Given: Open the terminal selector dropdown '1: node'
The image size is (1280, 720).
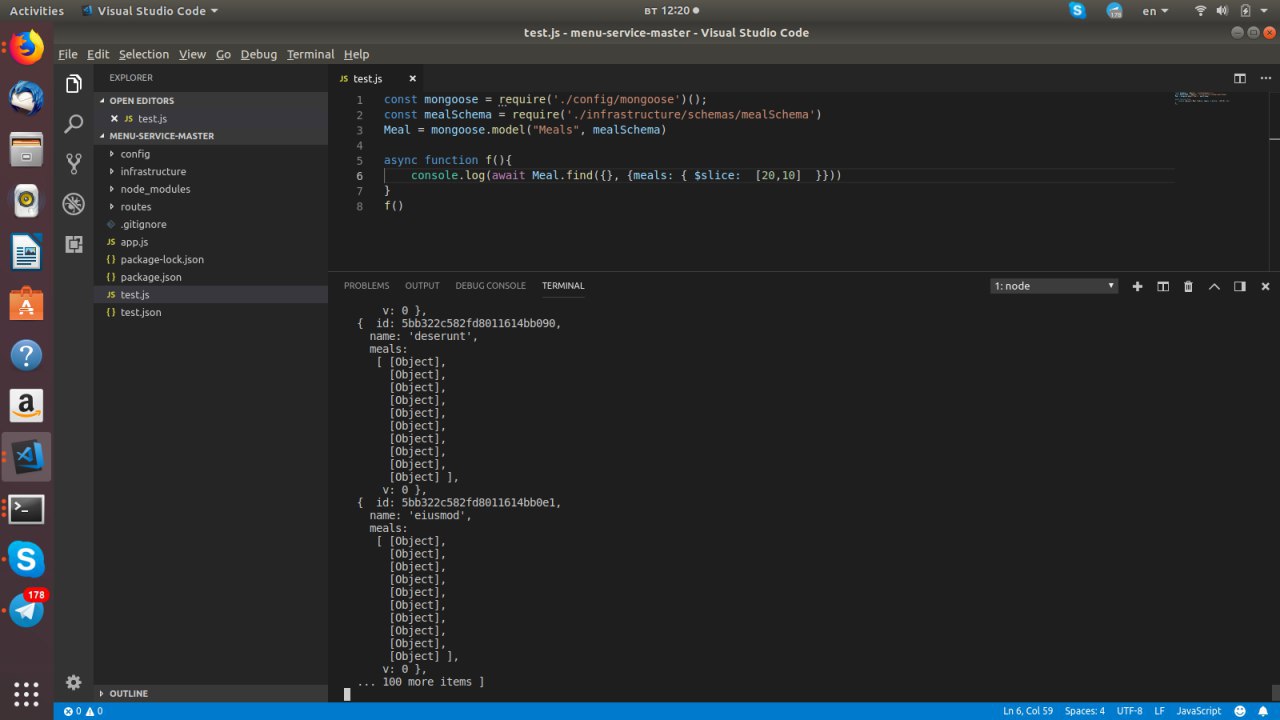Looking at the screenshot, I should coord(1054,286).
